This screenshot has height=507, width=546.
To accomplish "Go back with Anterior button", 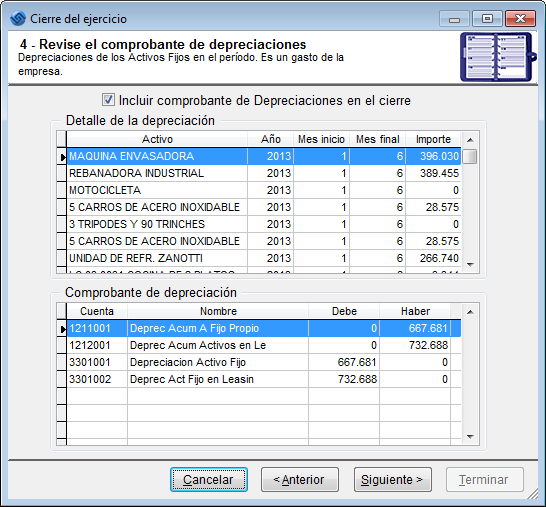I will coord(300,479).
